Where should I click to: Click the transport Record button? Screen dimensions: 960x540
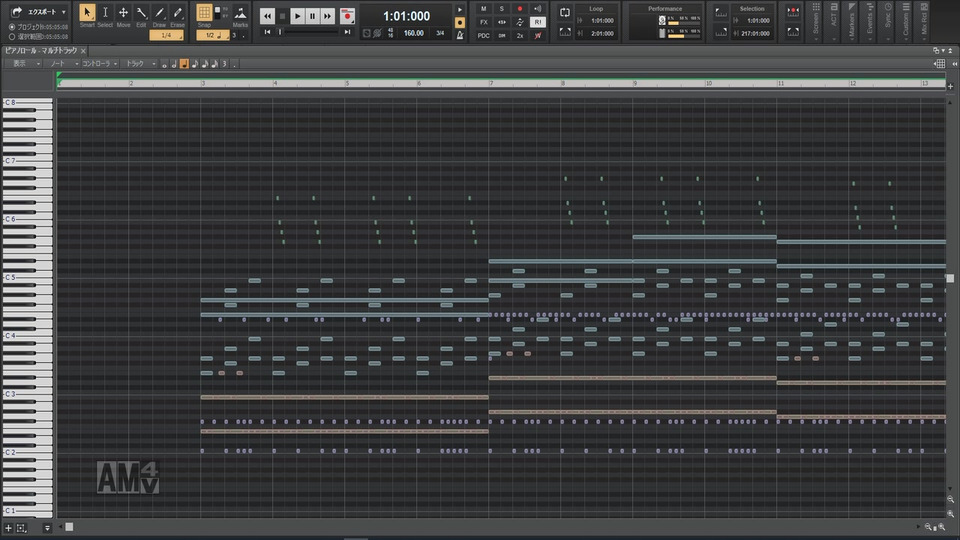tap(347, 16)
